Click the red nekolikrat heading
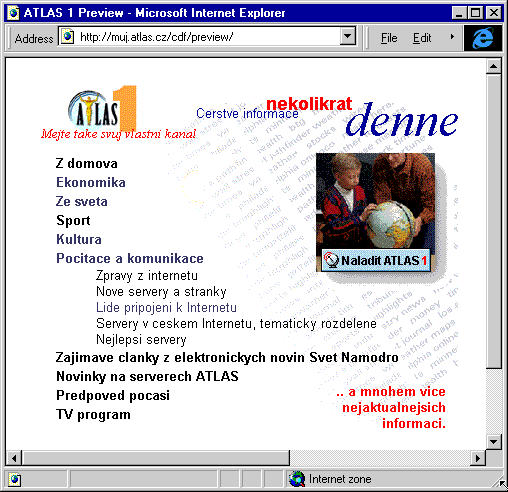The width and height of the screenshot is (508, 492). pyautogui.click(x=309, y=104)
